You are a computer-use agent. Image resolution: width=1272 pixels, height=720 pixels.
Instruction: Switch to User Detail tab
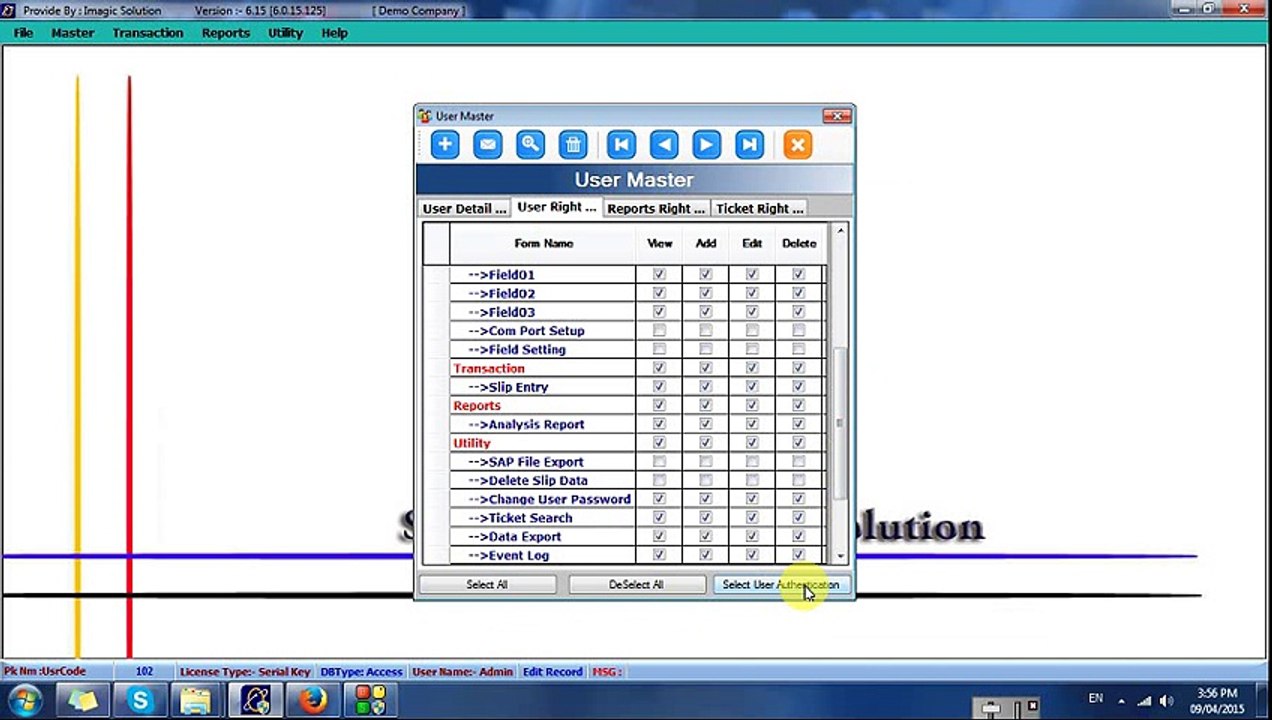tap(464, 208)
